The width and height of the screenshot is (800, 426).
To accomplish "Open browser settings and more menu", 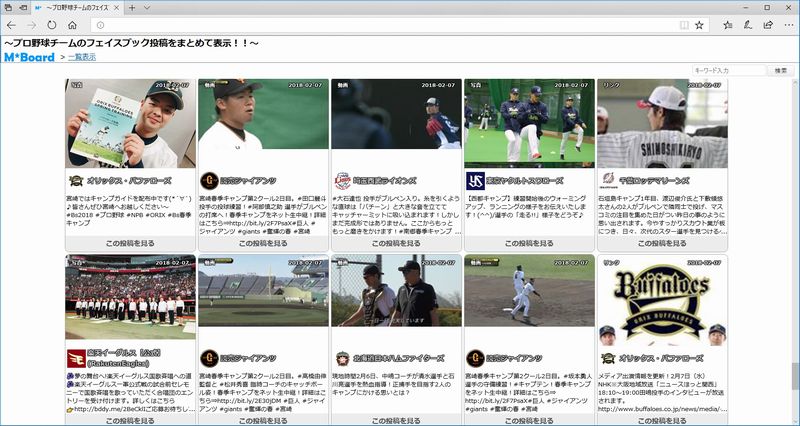I will pos(788,25).
